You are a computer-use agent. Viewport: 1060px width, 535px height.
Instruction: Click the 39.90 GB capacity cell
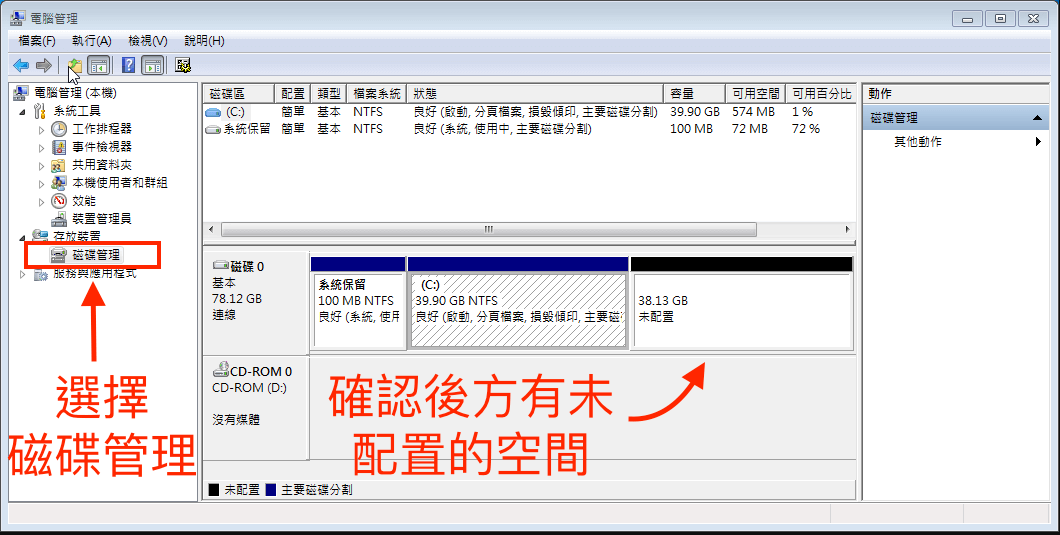[x=695, y=112]
